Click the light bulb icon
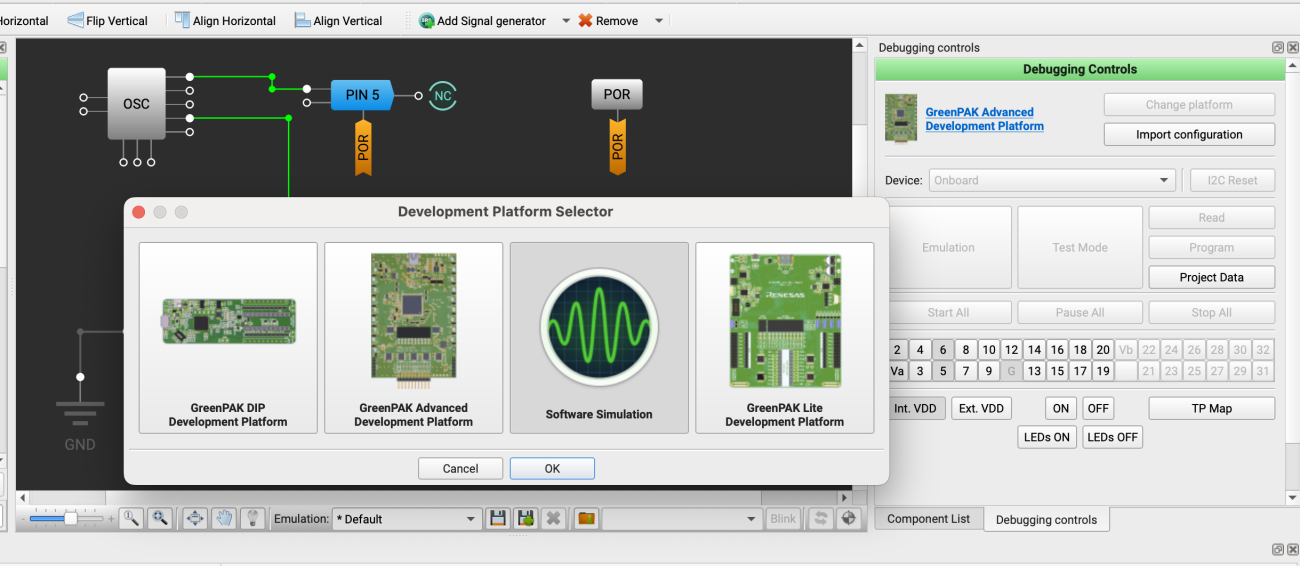 (x=253, y=518)
